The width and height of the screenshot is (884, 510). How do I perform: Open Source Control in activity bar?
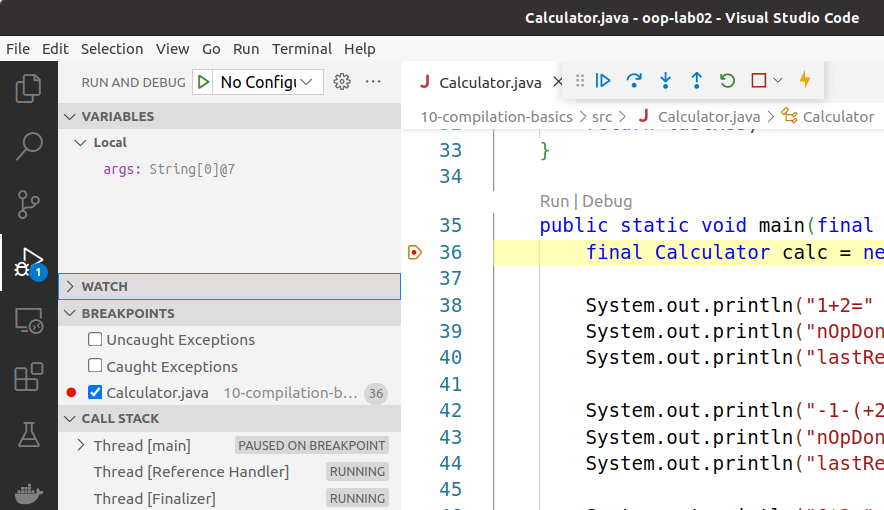pyautogui.click(x=29, y=205)
